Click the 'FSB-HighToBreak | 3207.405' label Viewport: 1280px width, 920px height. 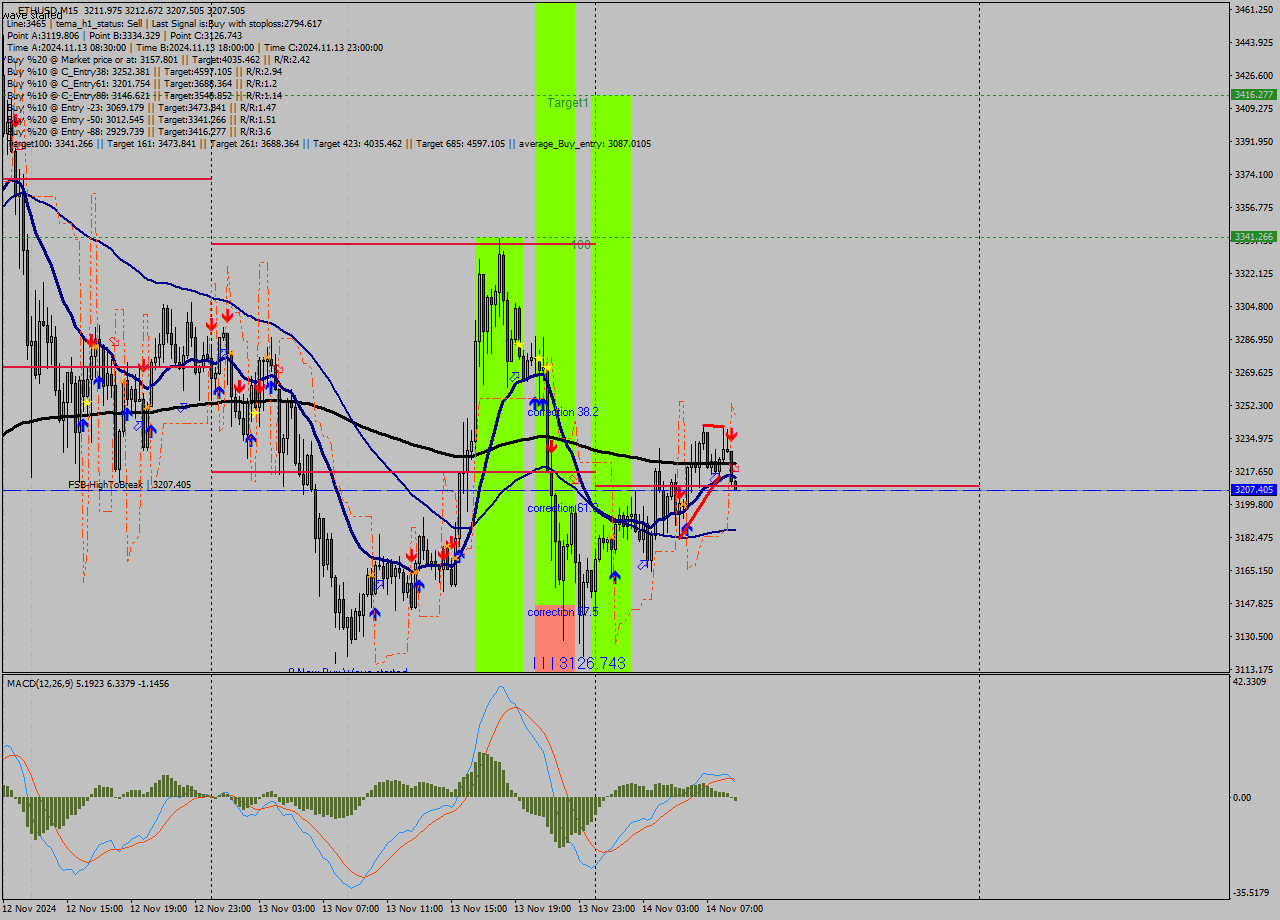click(129, 484)
